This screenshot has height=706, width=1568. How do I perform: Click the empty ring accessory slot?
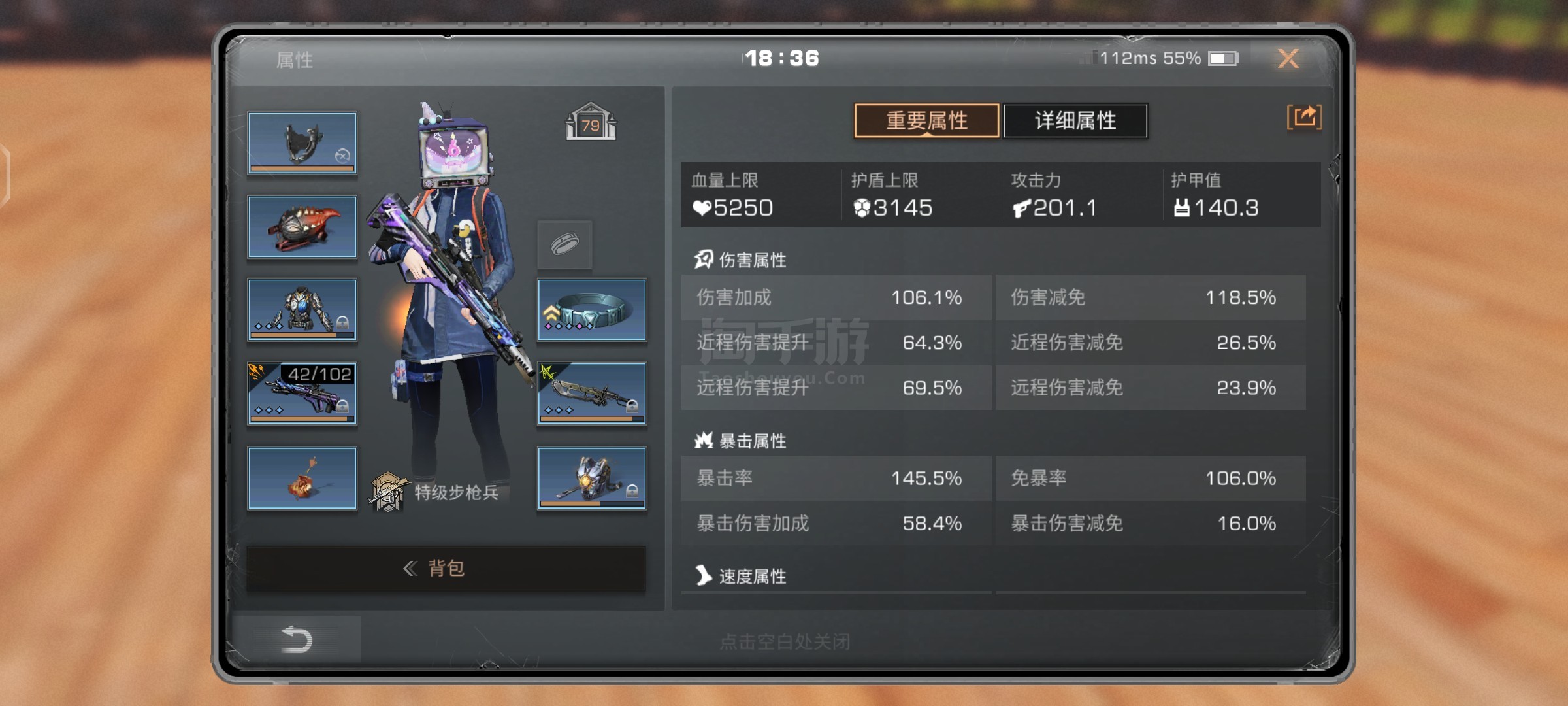[x=565, y=244]
